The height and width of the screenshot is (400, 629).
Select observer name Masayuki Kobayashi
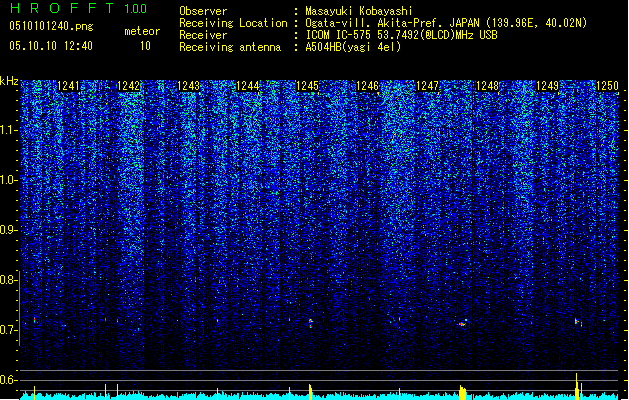click(x=359, y=11)
